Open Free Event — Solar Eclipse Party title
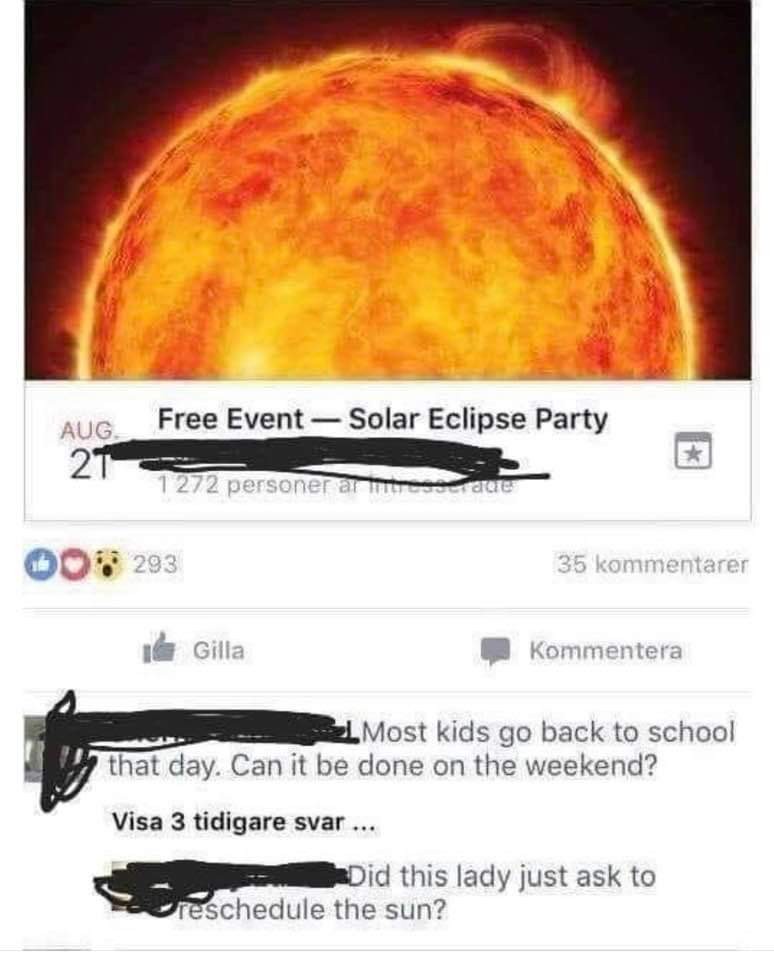The height and width of the screenshot is (960, 774). tap(383, 419)
